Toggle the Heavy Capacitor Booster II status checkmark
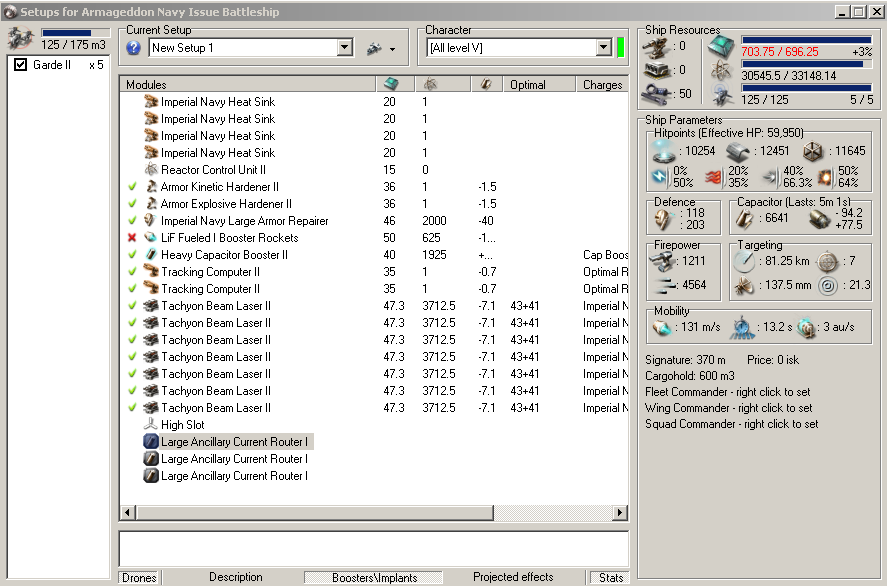 (x=132, y=255)
